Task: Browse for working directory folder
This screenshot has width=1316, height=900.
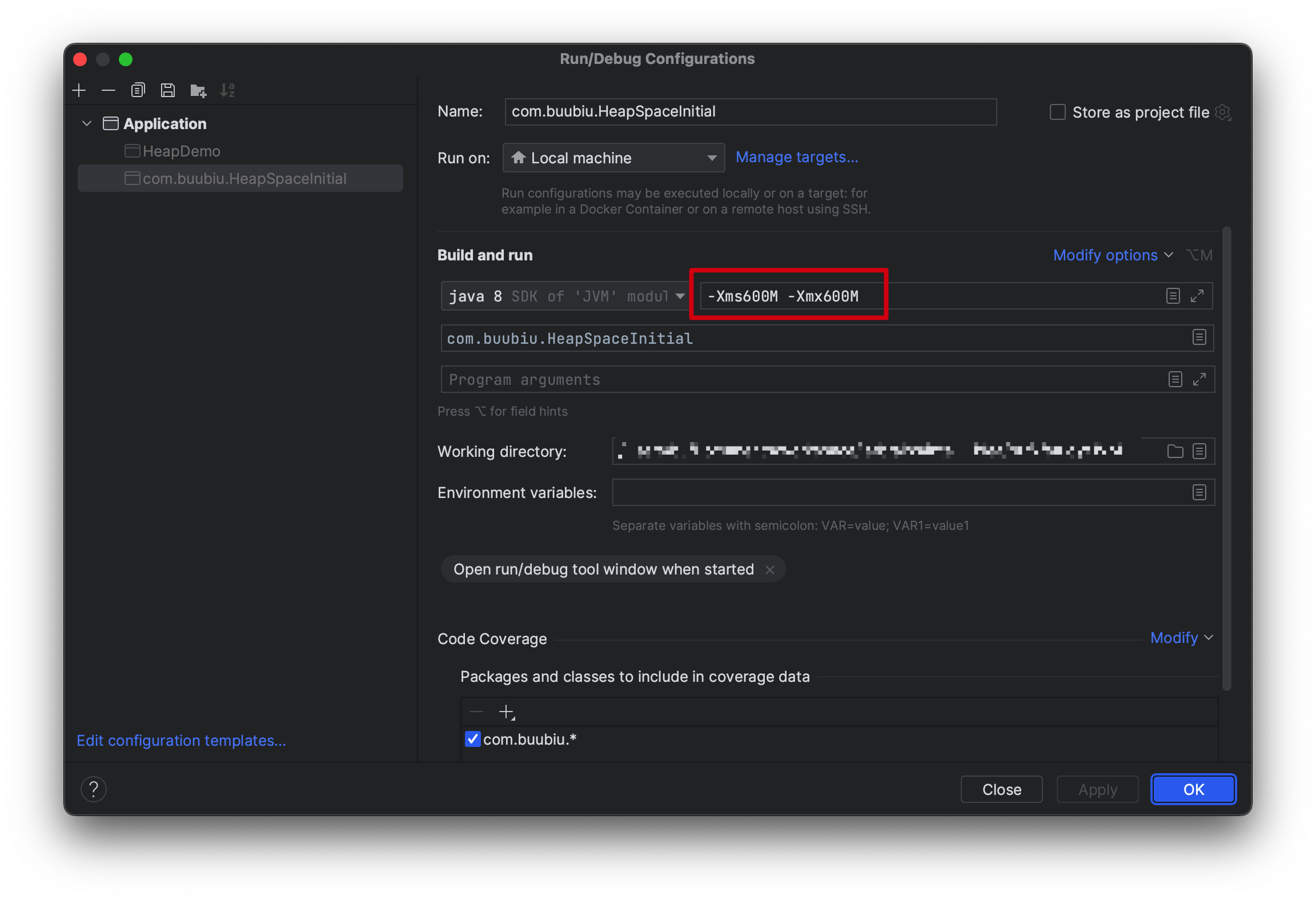Action: [1175, 451]
